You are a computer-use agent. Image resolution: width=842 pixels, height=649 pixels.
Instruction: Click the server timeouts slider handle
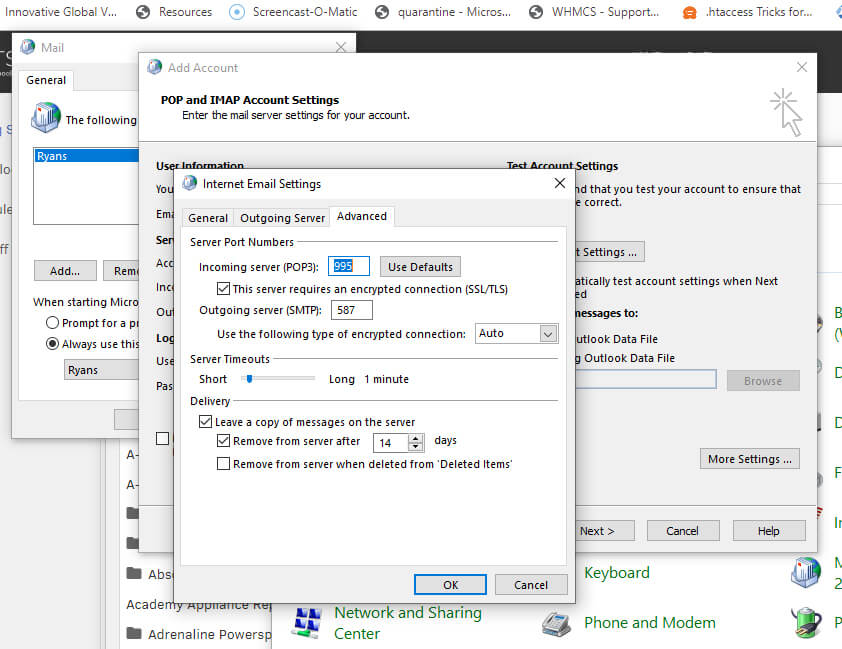click(249, 379)
